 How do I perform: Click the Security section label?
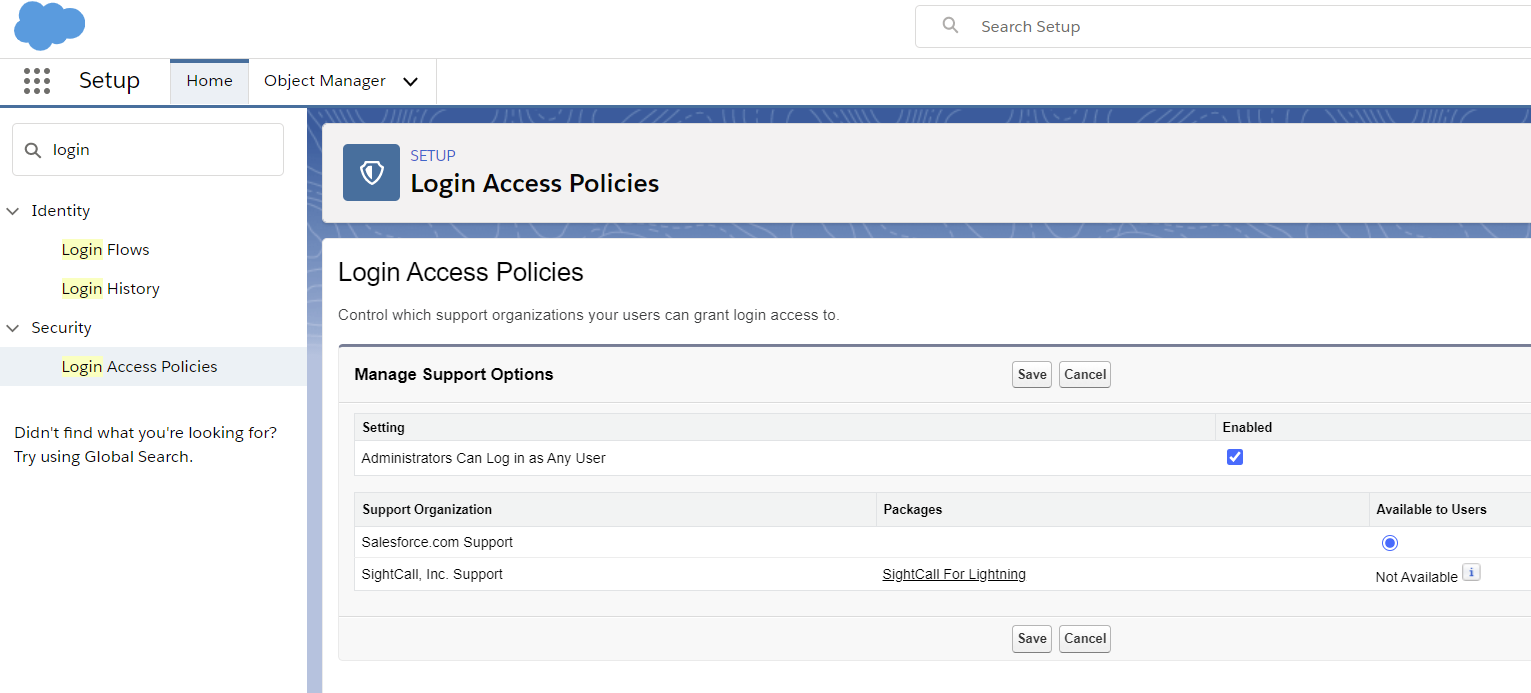coord(61,328)
